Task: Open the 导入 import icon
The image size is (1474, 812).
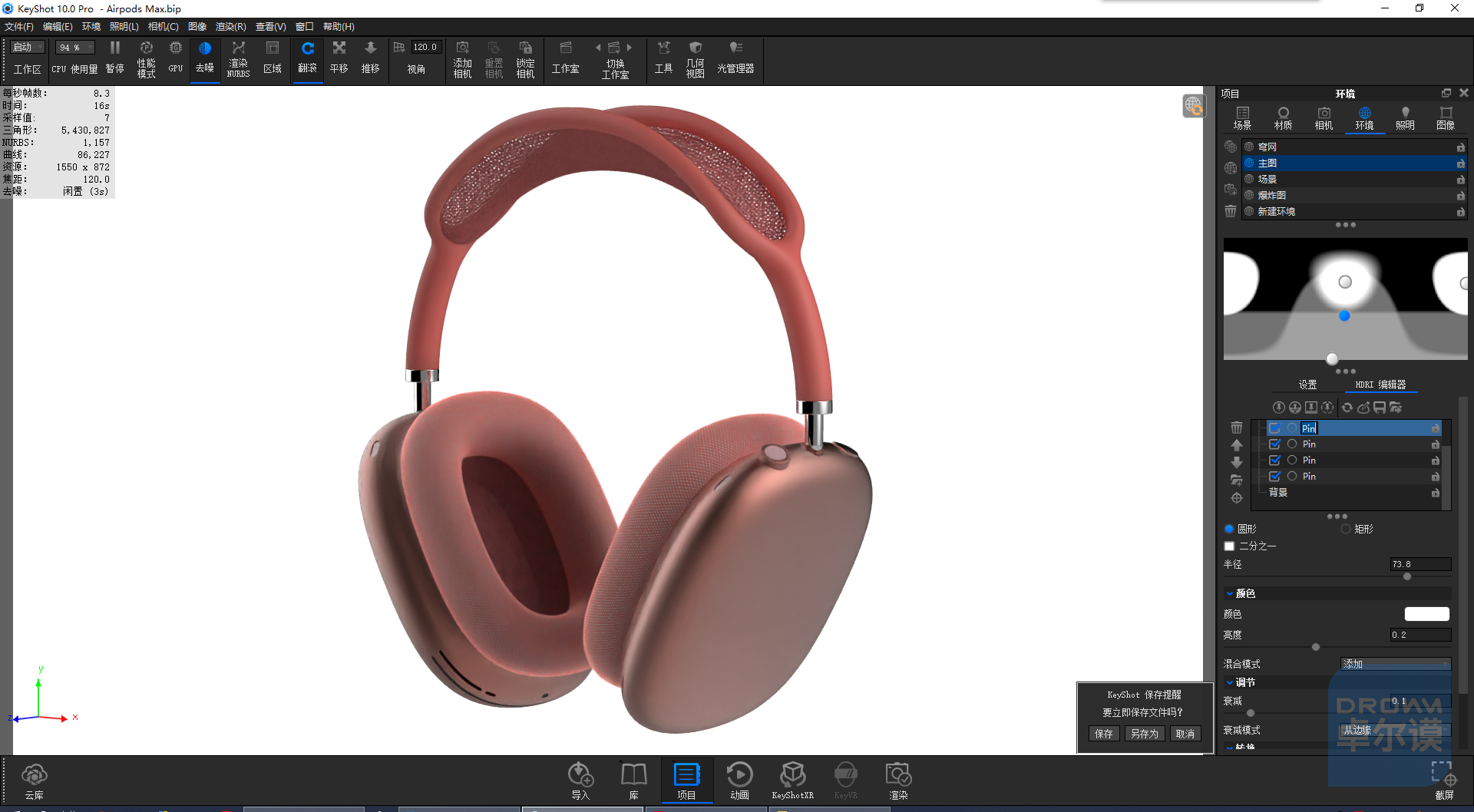Action: click(x=580, y=780)
